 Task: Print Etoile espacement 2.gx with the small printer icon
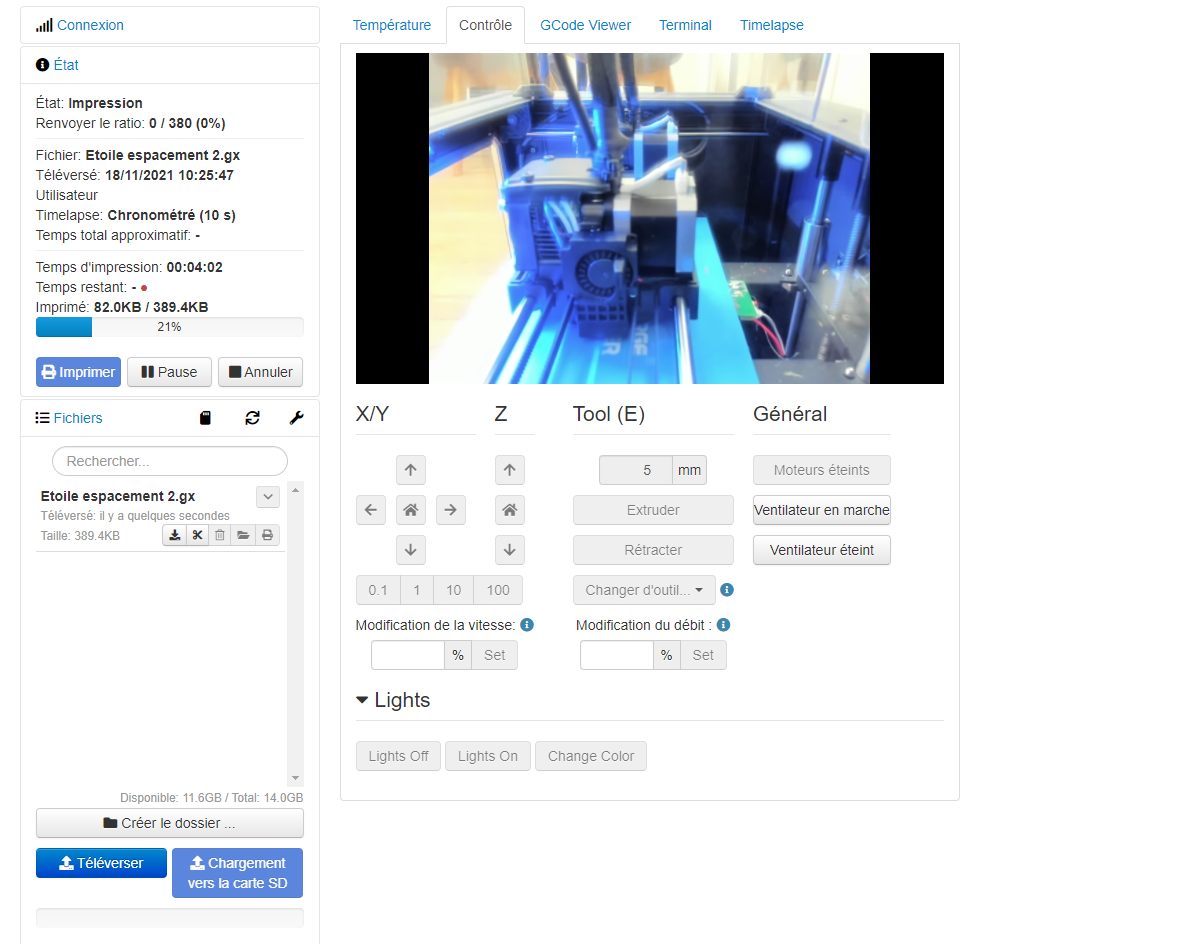[268, 535]
